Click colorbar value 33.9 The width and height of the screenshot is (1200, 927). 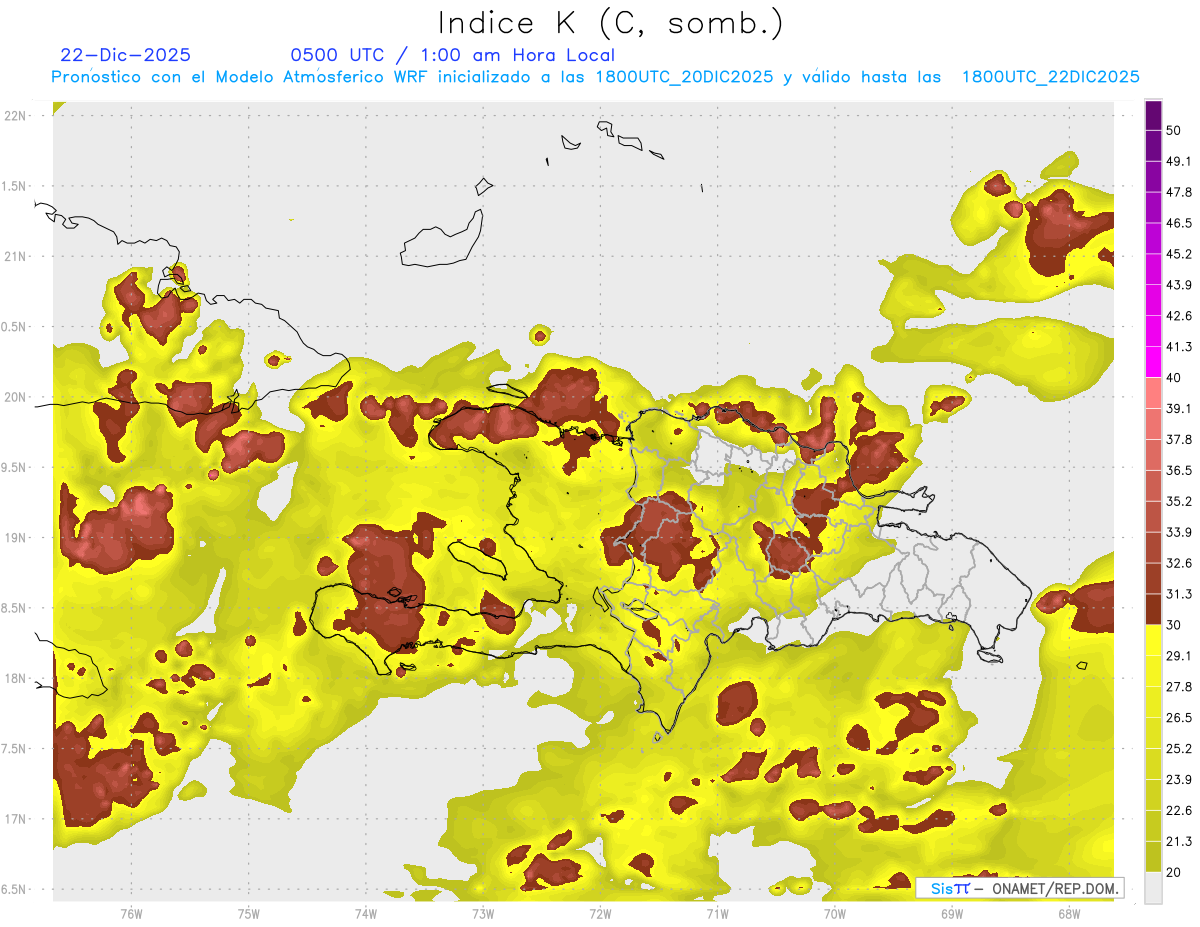(1179, 532)
